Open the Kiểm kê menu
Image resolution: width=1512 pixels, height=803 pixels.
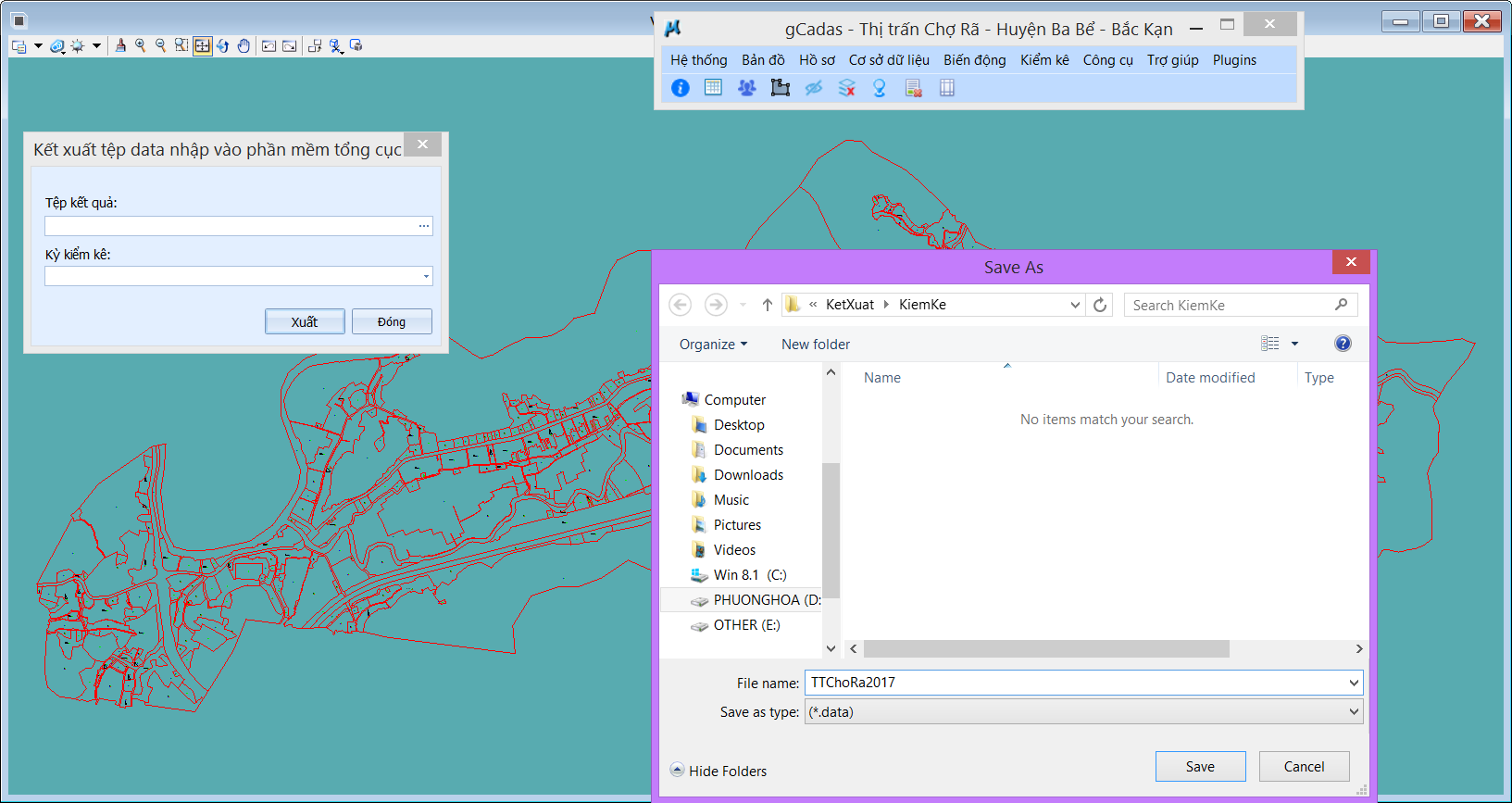pyautogui.click(x=1044, y=60)
